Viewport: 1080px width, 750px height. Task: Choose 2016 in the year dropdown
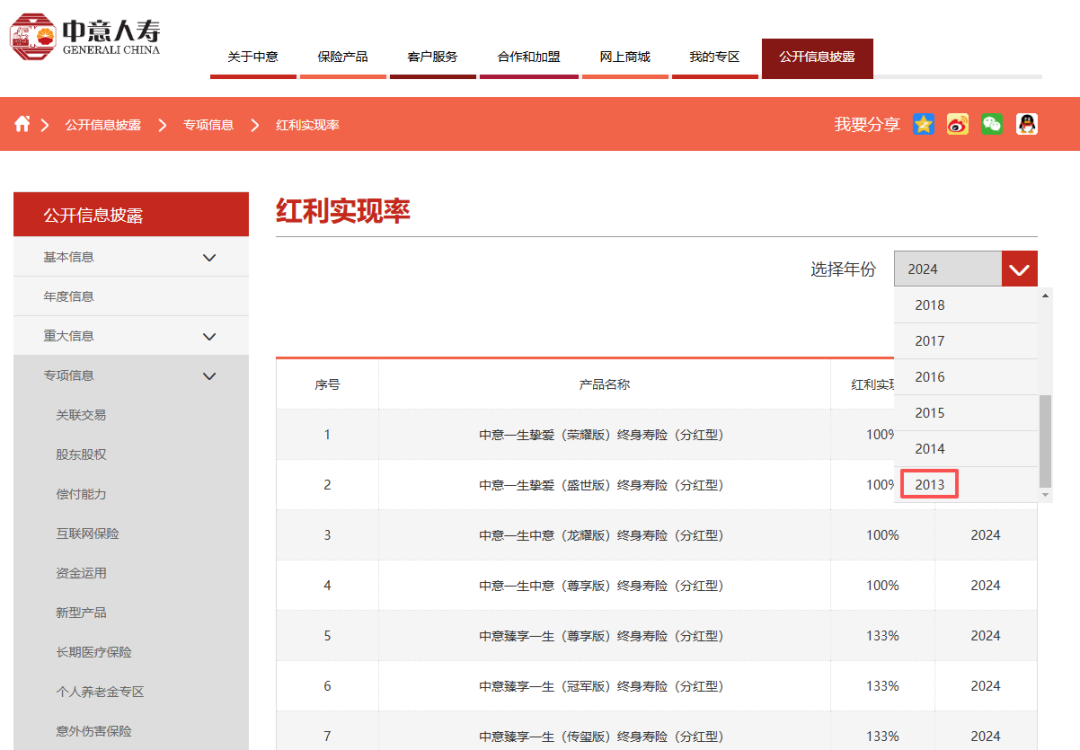pyautogui.click(x=929, y=377)
